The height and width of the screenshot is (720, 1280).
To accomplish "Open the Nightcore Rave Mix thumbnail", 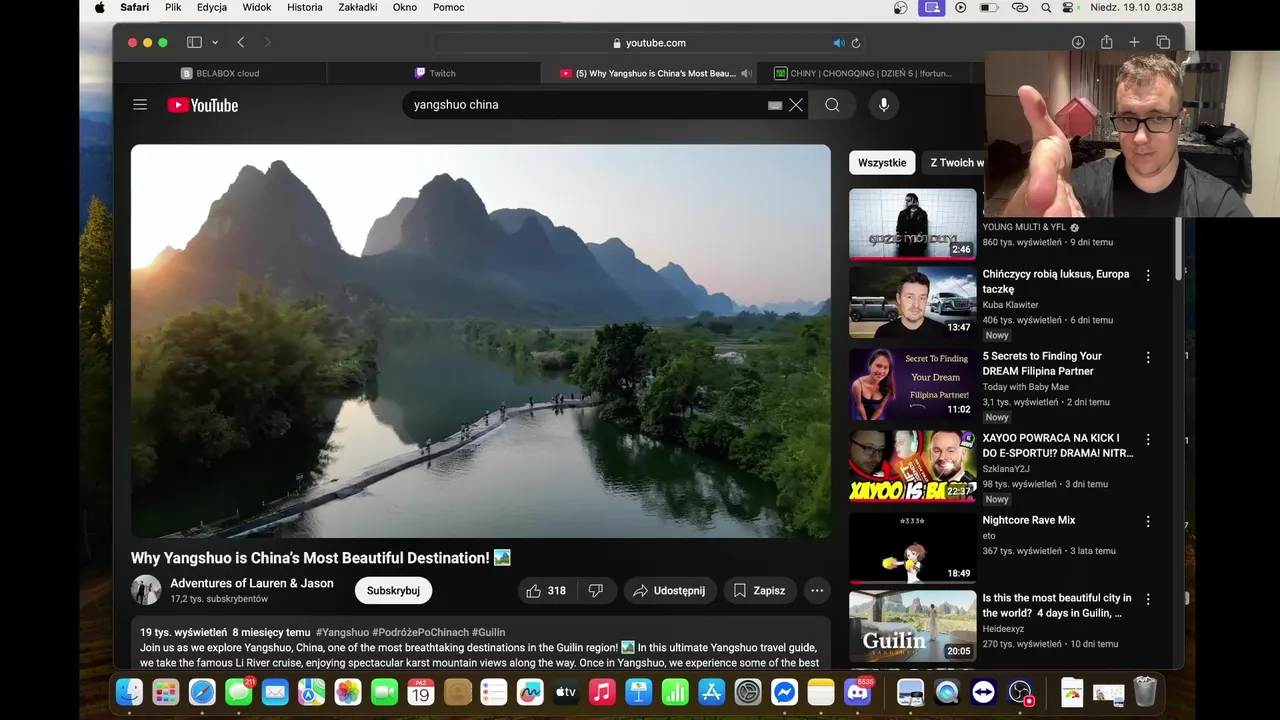I will [913, 548].
